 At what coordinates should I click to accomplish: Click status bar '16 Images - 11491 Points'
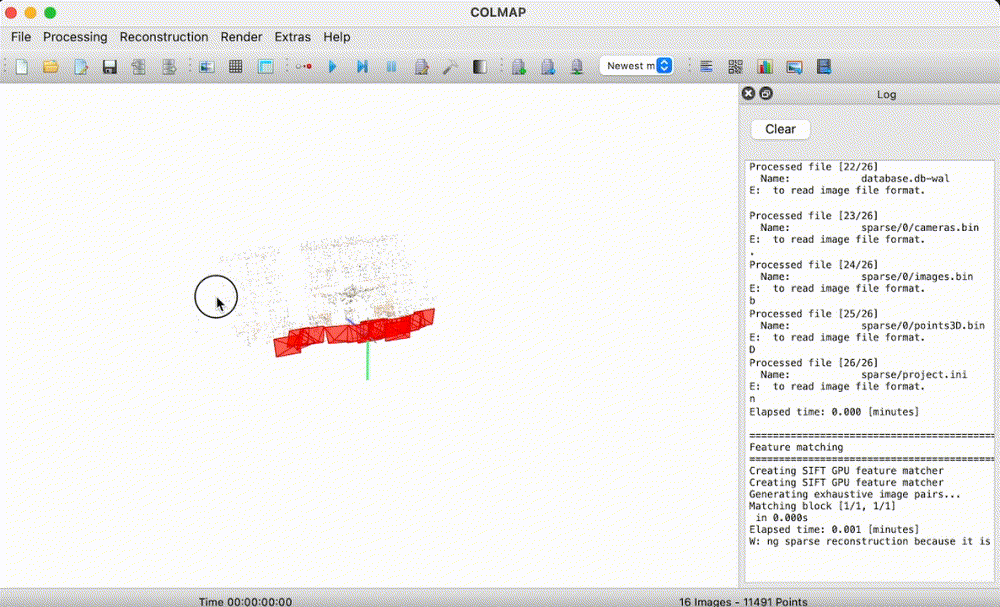click(x=743, y=601)
